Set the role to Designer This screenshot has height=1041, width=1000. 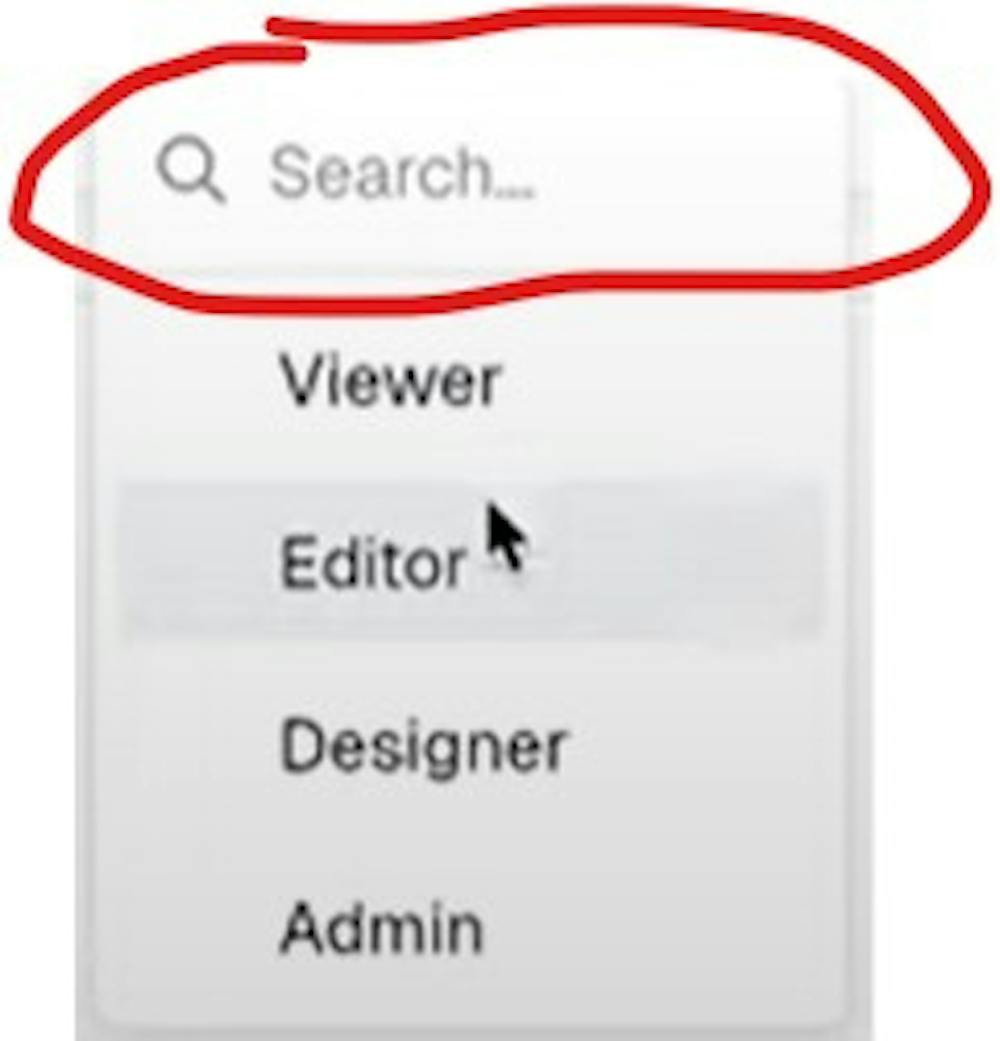pyautogui.click(x=471, y=746)
